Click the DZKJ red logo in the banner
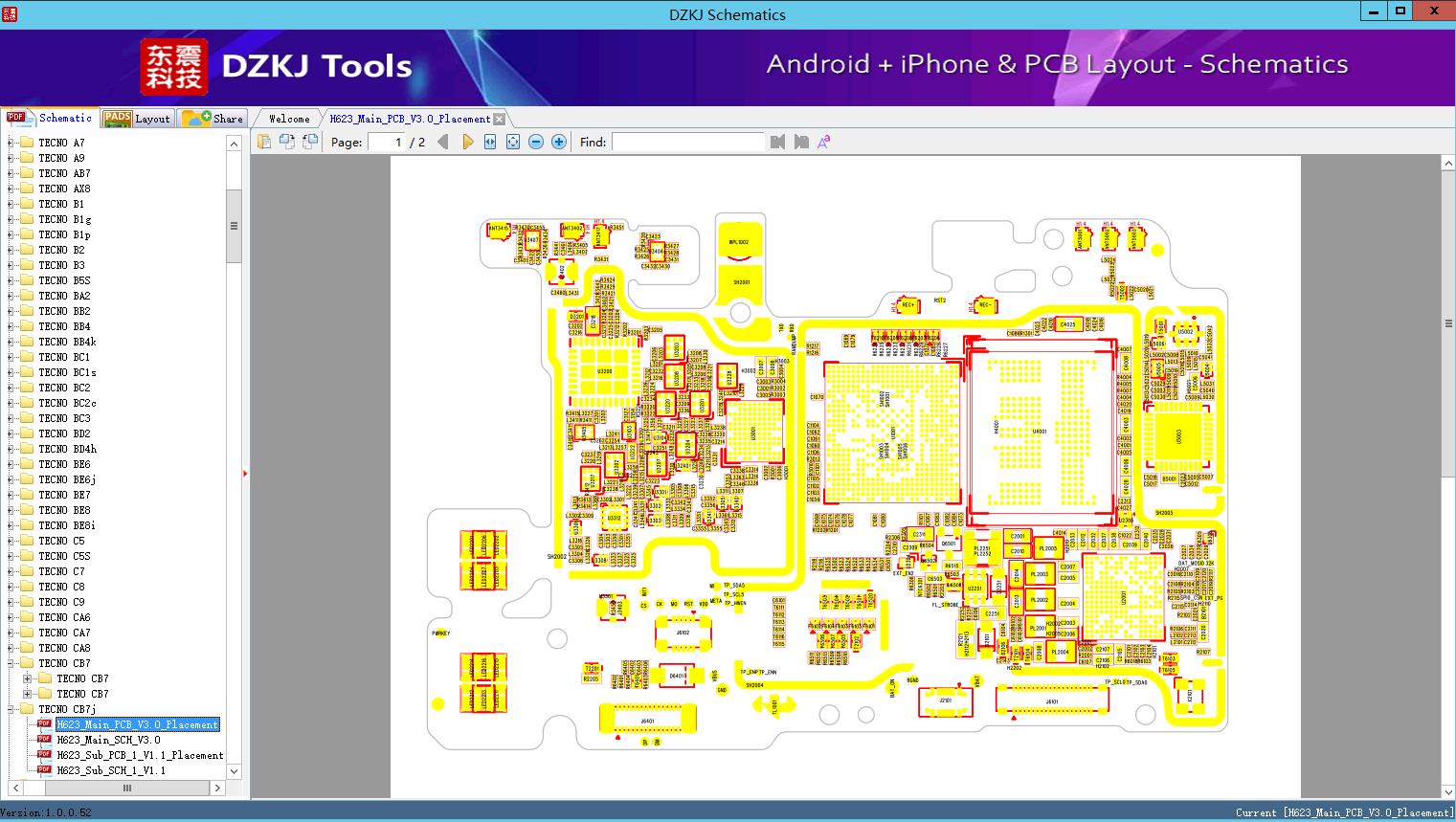Image resolution: width=1456 pixels, height=822 pixels. pos(174,67)
